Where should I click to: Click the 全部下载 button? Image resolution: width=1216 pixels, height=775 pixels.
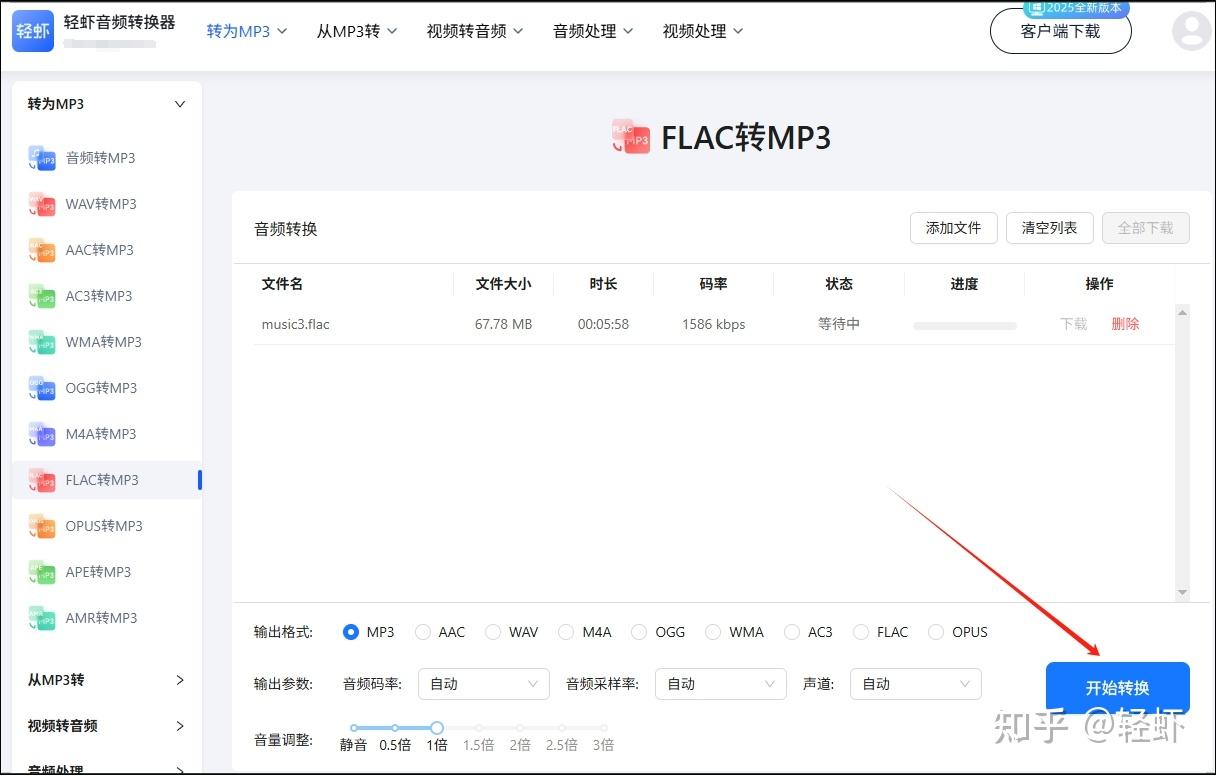tap(1146, 228)
